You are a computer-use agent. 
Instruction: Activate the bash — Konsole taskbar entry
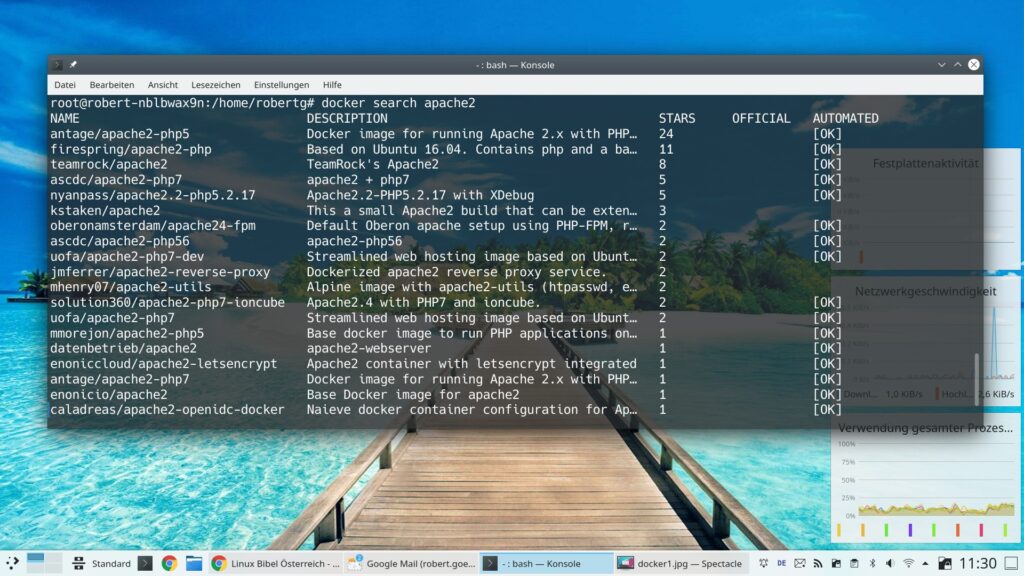point(546,563)
